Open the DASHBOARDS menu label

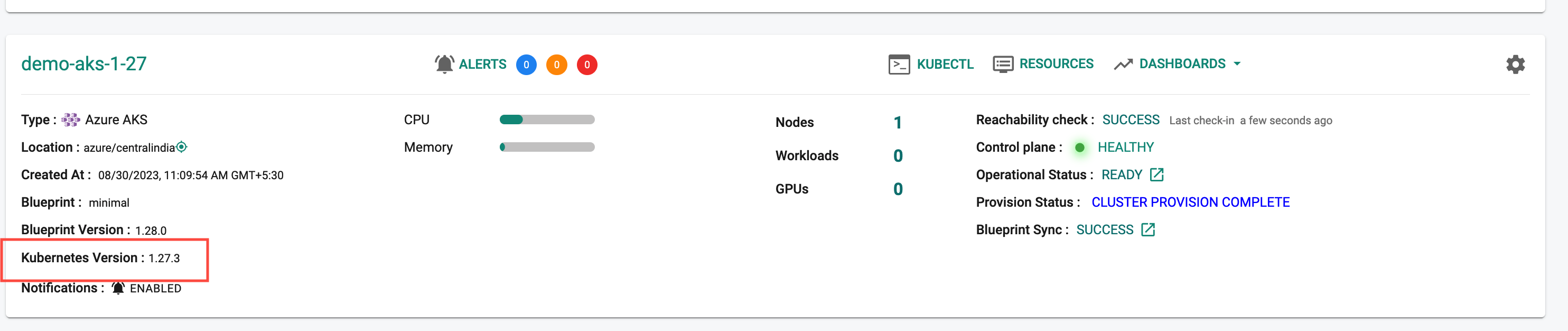tap(1183, 63)
